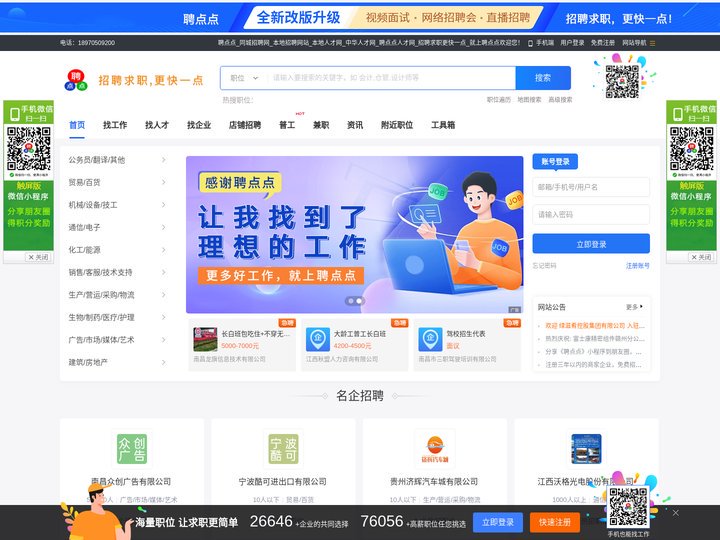The width and height of the screenshot is (720, 540).
Task: Click the 高级搜索 link
Action: 560,100
